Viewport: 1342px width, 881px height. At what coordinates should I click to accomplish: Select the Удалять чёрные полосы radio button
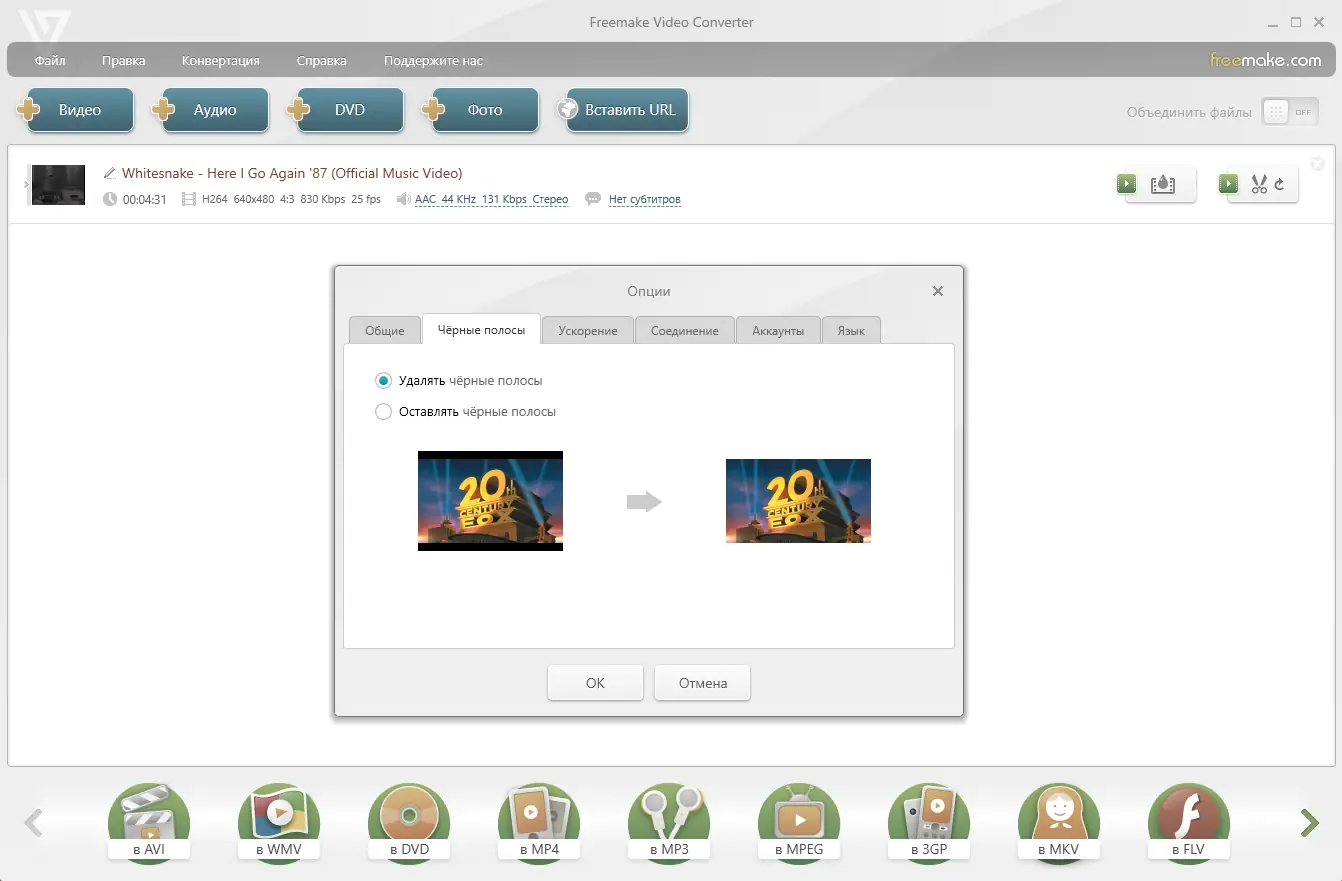click(383, 381)
